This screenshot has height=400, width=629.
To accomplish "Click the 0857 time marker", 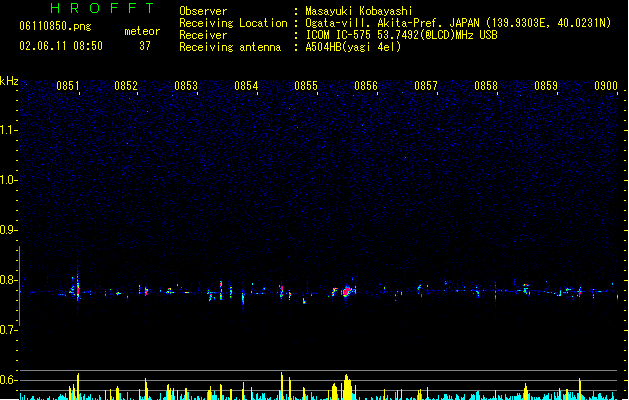I will tap(426, 86).
